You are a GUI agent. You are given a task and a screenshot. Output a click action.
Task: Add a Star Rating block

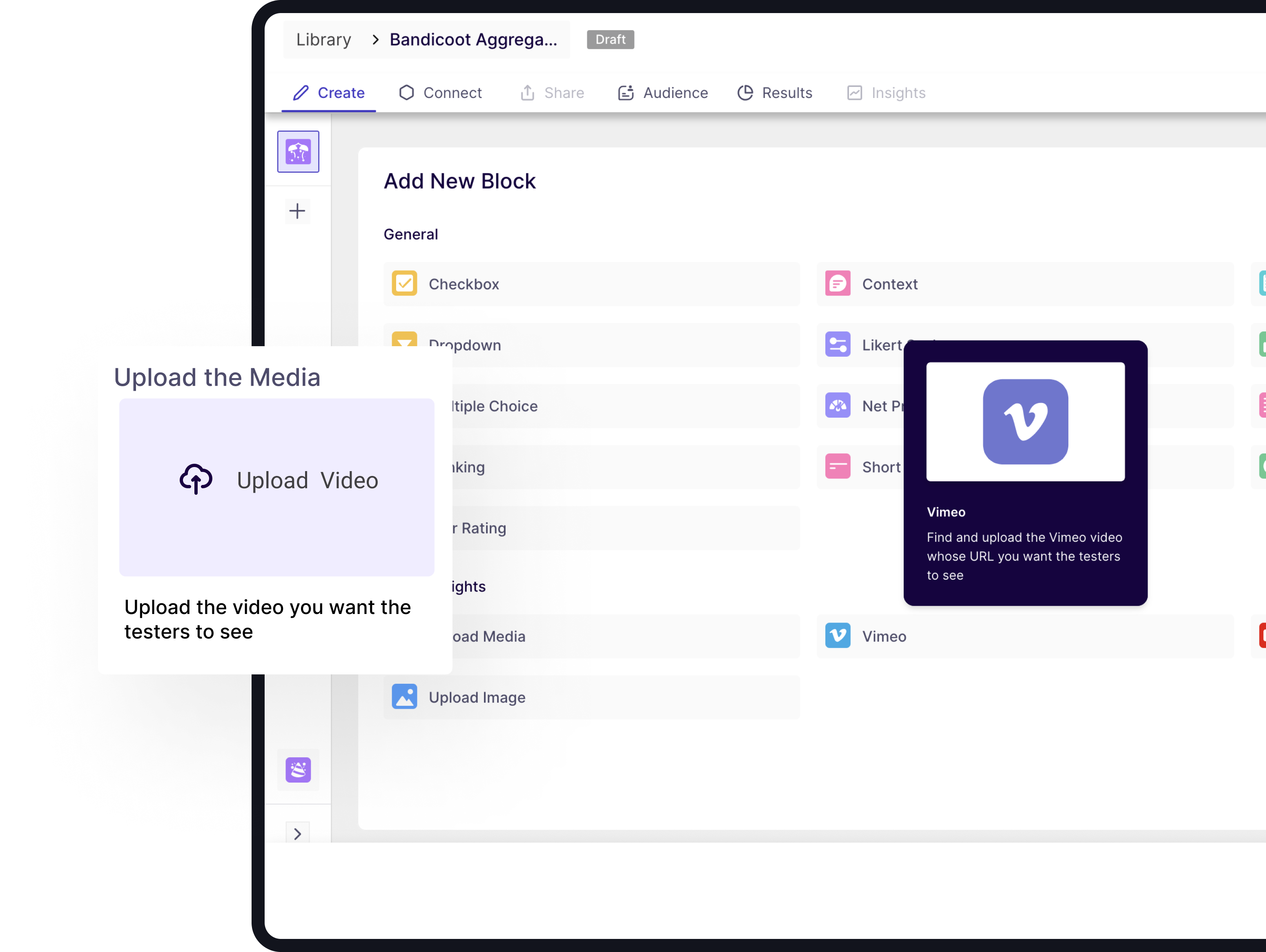pyautogui.click(x=626, y=527)
